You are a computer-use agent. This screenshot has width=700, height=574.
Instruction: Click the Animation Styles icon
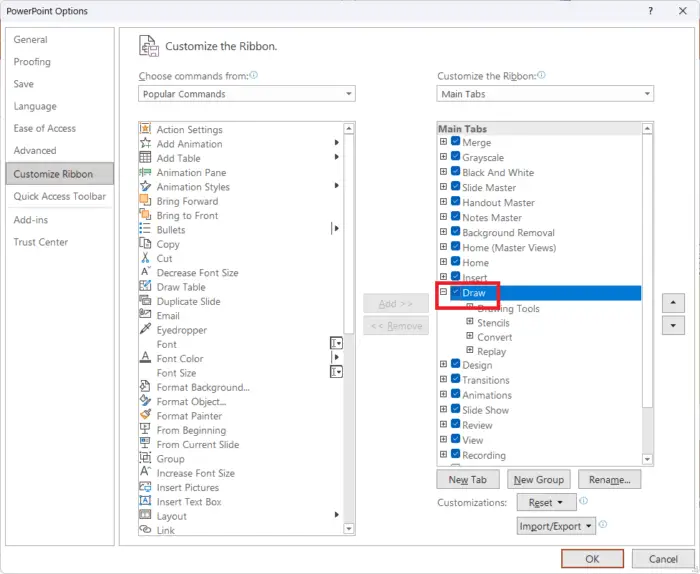pos(145,186)
